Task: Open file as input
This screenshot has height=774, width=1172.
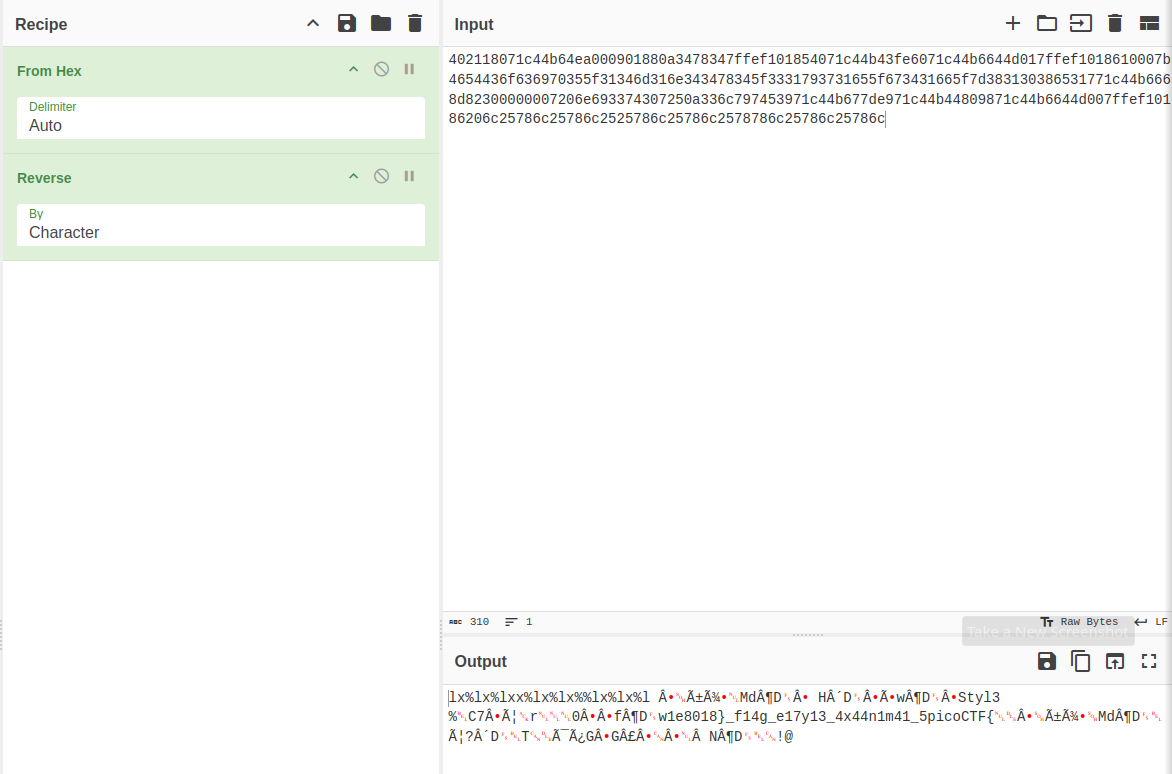Action: (1081, 23)
